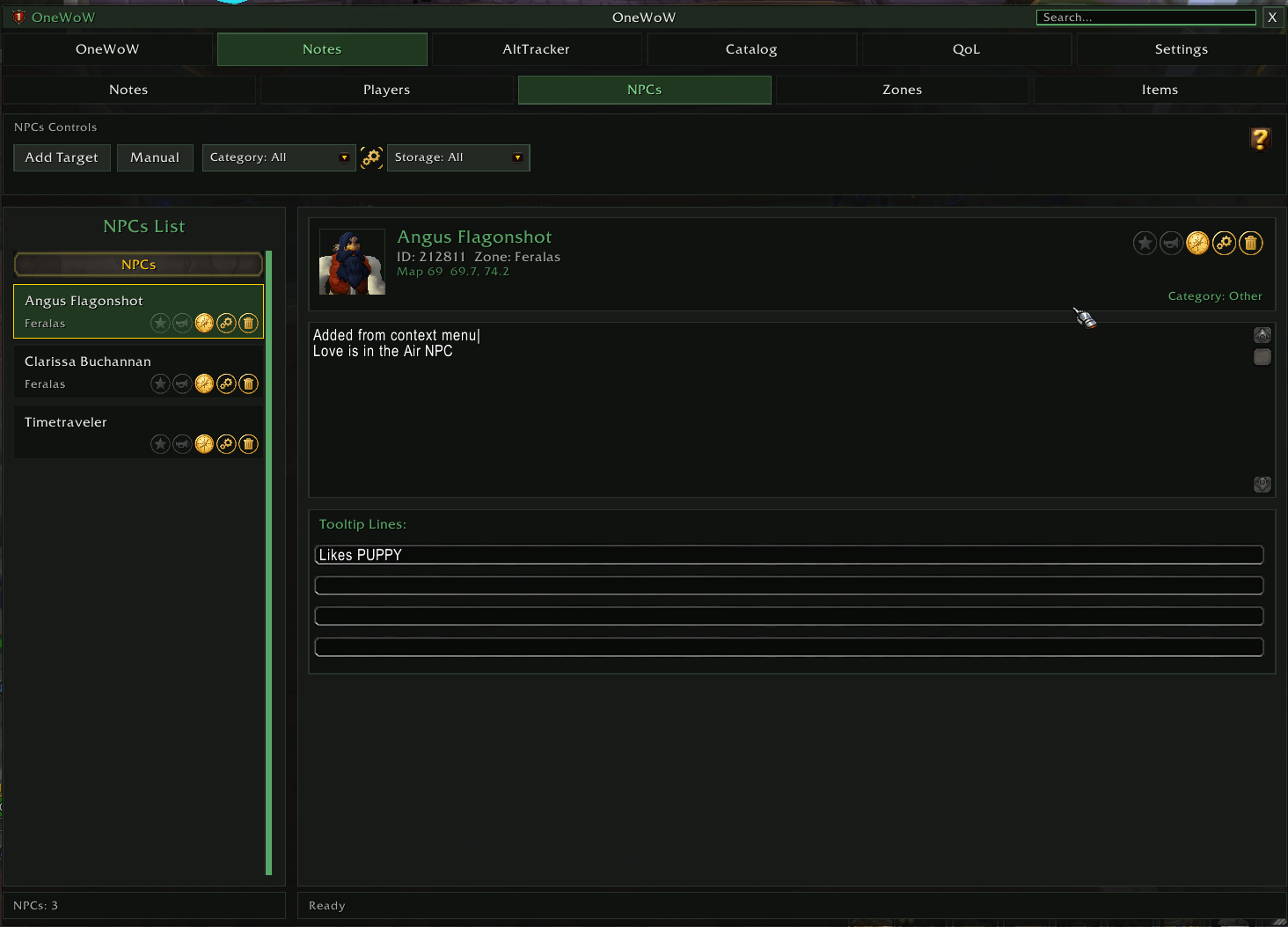Screen dimensions: 1288x927
Task: Click Ready status text
Action: click(327, 906)
